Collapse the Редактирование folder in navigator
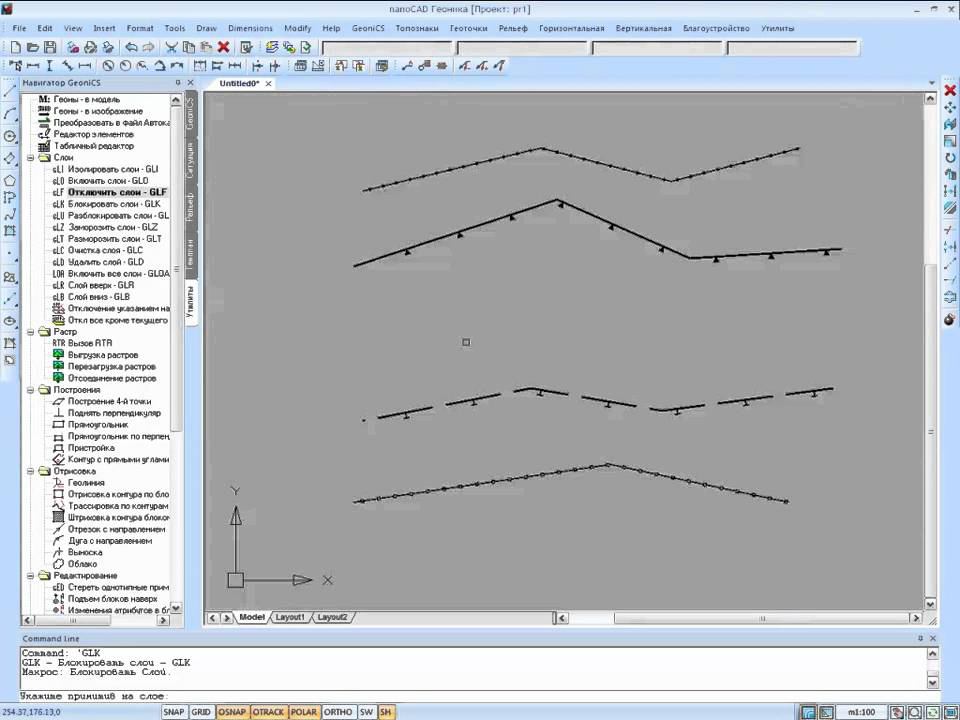Screen dimensions: 960x720 click(30, 576)
